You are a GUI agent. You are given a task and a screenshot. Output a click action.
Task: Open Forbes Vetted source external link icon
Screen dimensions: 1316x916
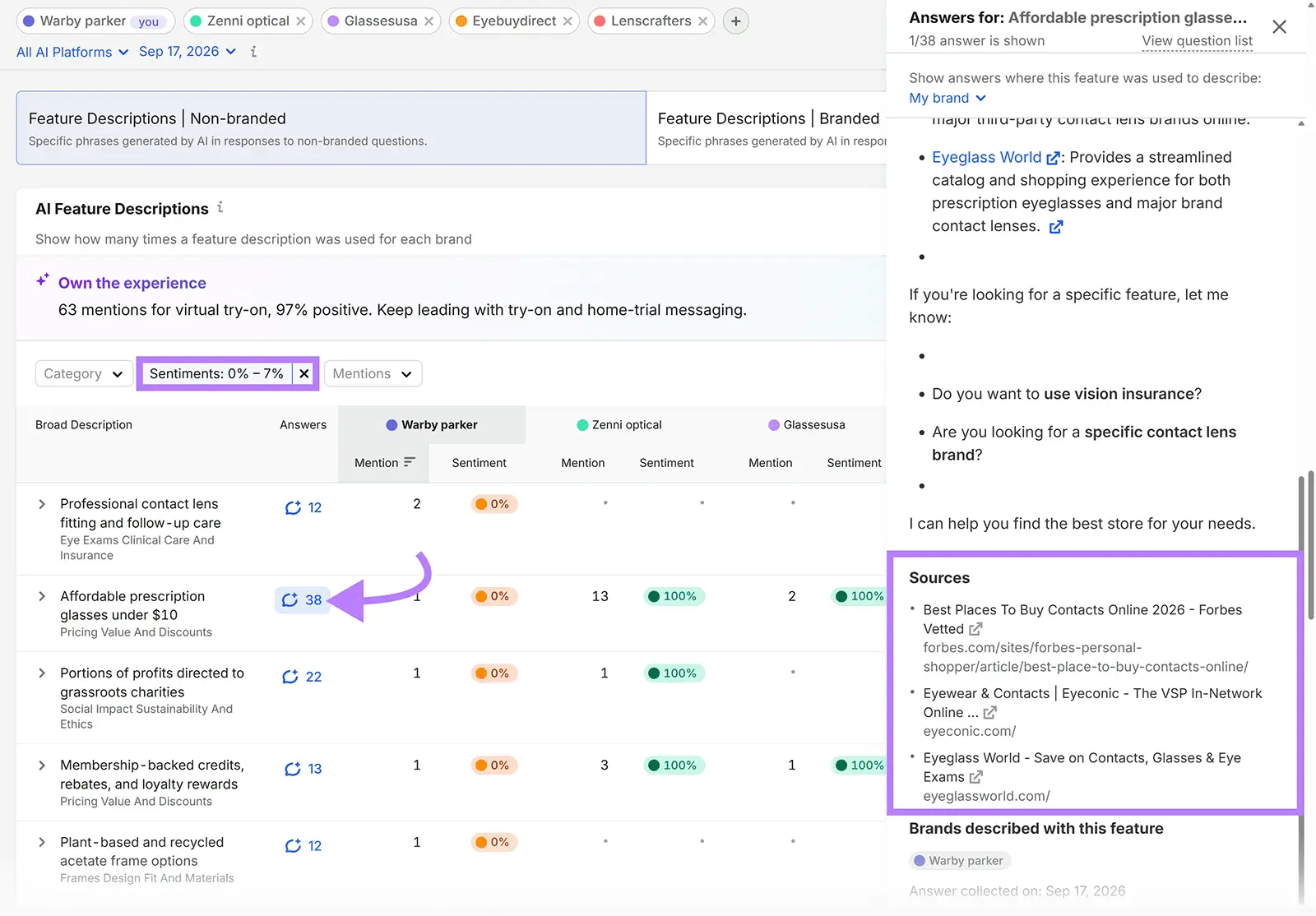[x=975, y=629]
